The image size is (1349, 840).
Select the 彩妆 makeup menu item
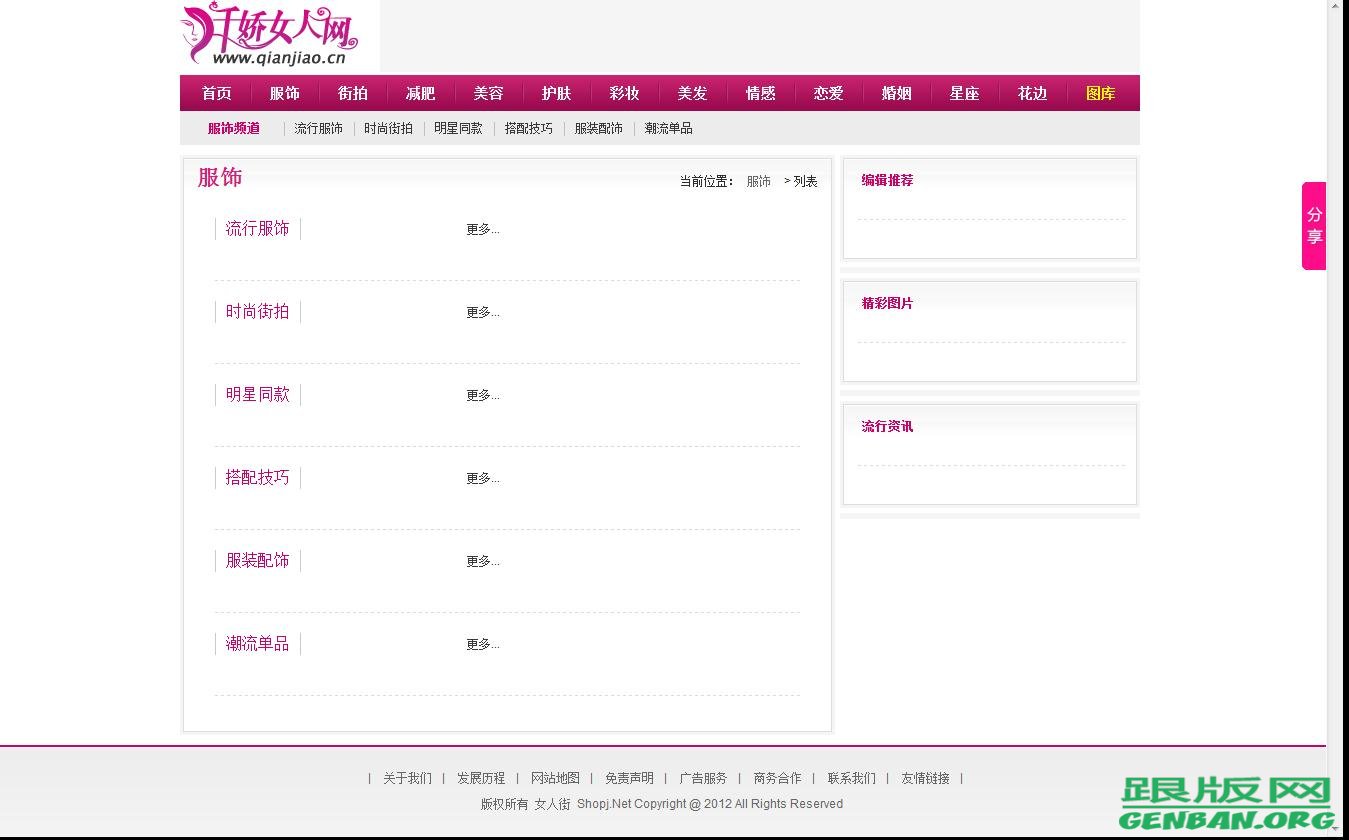pos(624,93)
